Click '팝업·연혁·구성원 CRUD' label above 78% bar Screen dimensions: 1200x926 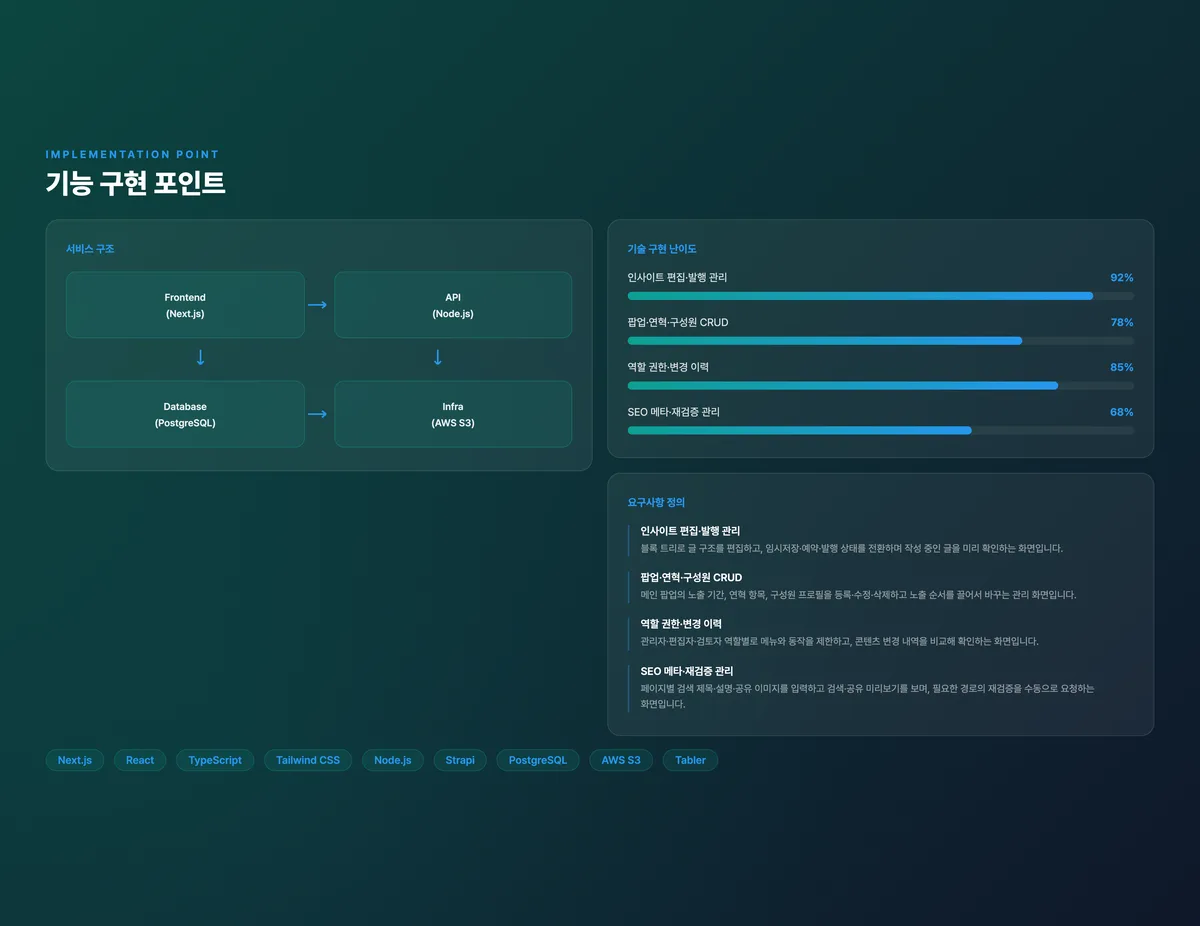pyautogui.click(x=678, y=322)
